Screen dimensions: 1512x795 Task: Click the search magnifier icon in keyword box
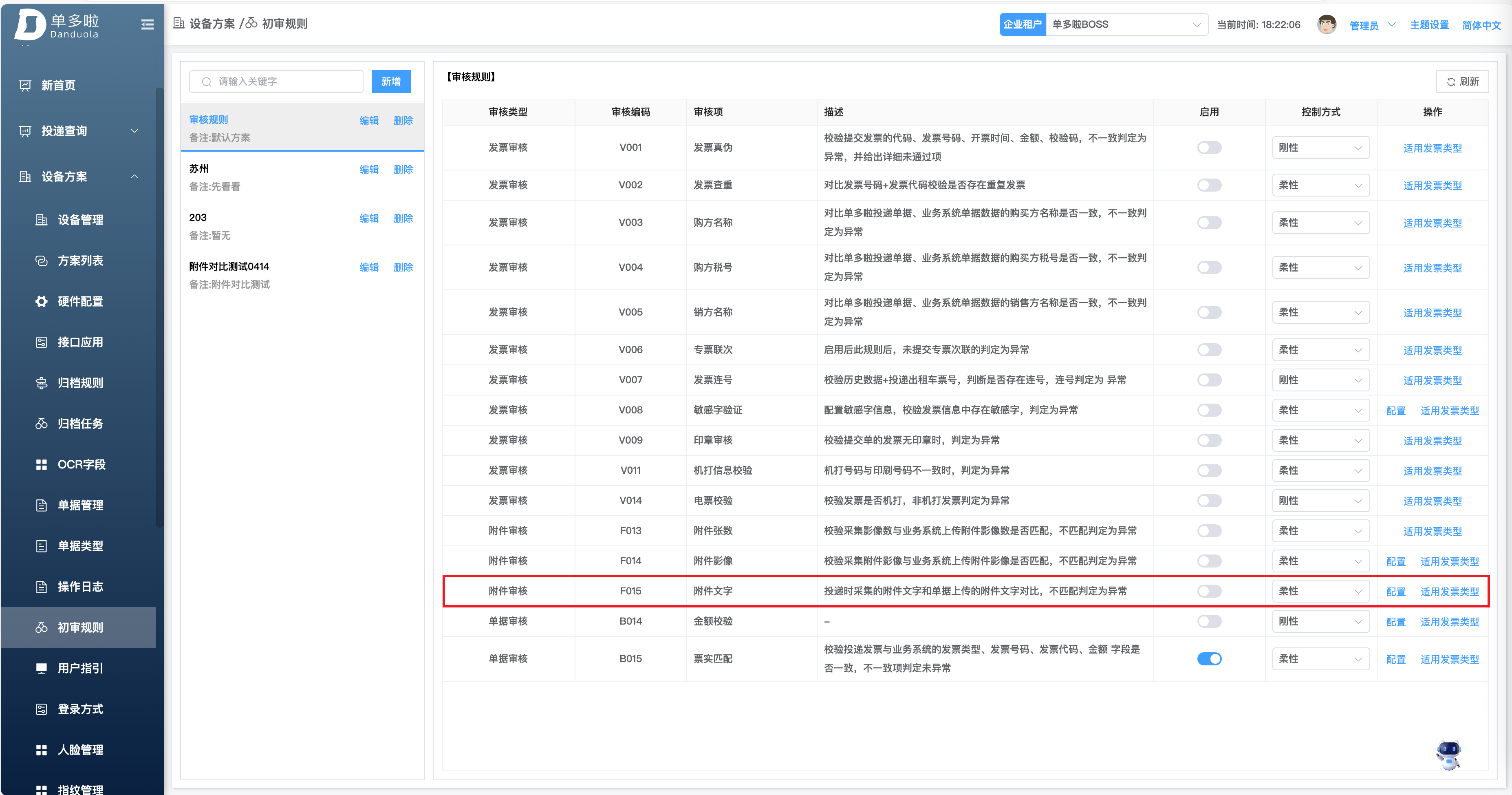coord(207,82)
